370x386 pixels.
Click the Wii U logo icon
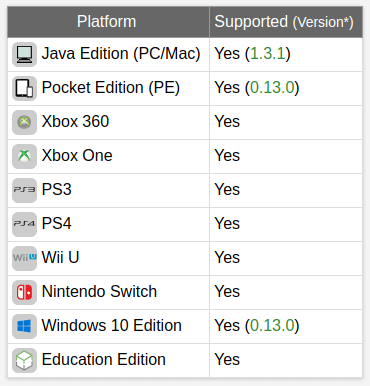pyautogui.click(x=24, y=258)
